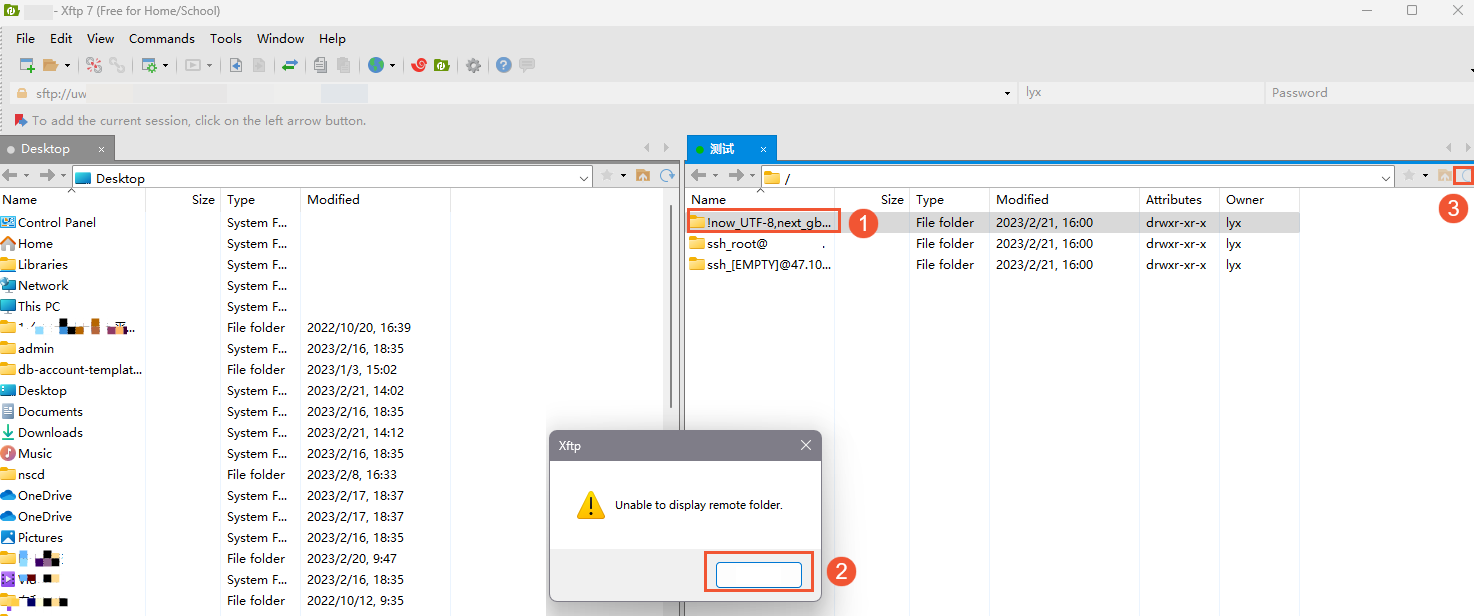Viewport: 1474px width, 616px height.
Task: Sort remote list by Owner column
Action: (x=1260, y=200)
